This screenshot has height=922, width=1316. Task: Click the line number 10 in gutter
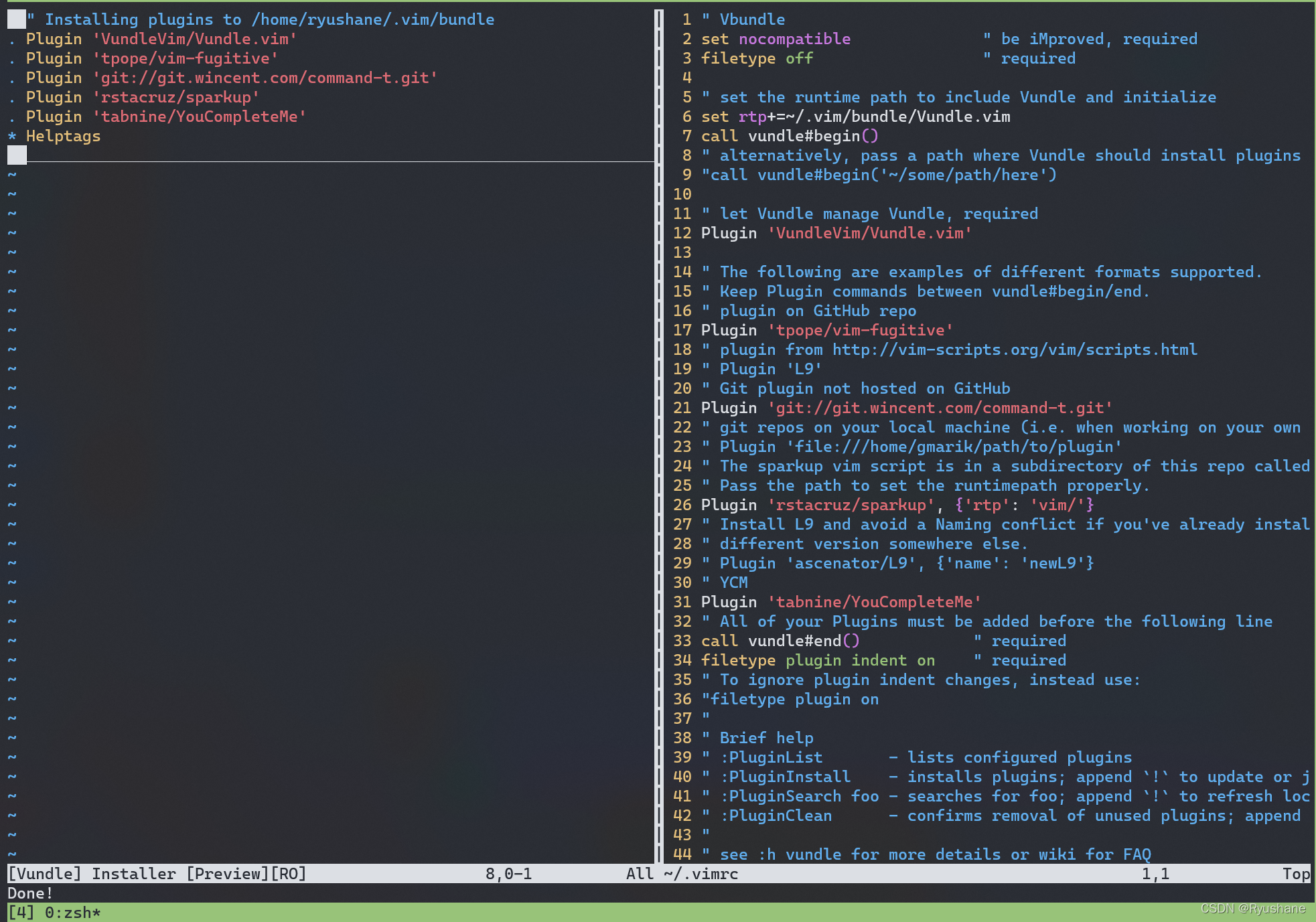tap(682, 194)
